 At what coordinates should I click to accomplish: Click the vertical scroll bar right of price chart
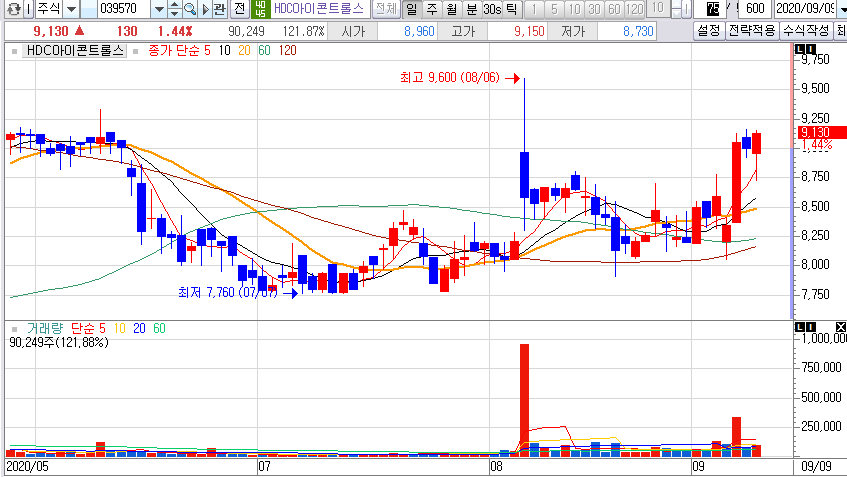pos(792,181)
